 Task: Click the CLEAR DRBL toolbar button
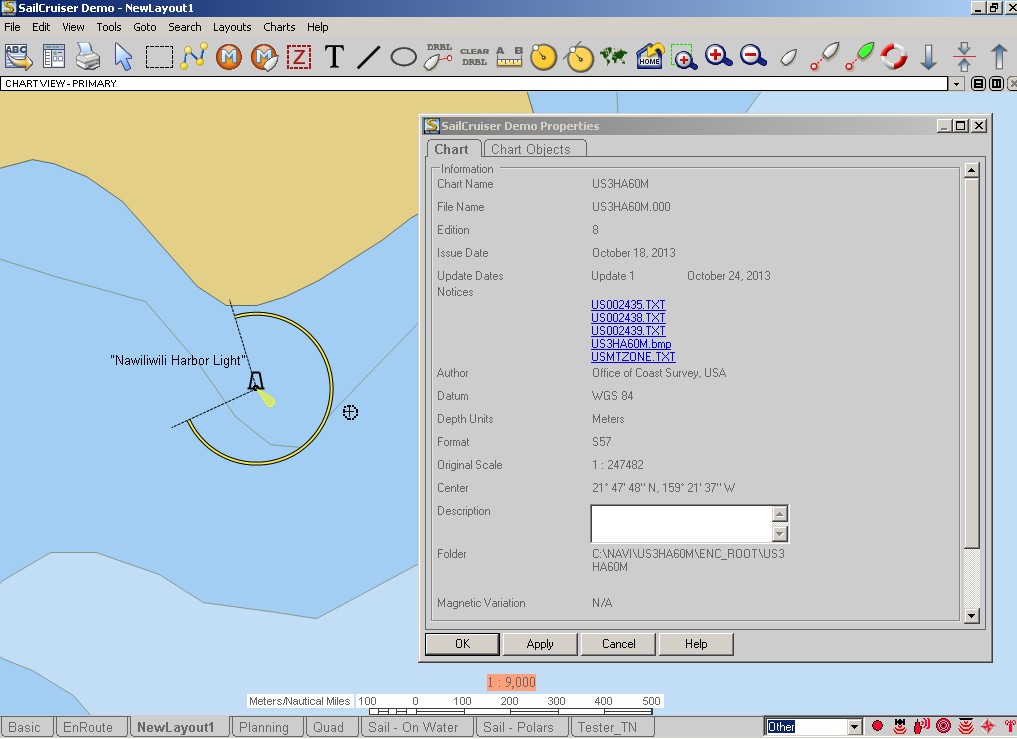click(474, 57)
